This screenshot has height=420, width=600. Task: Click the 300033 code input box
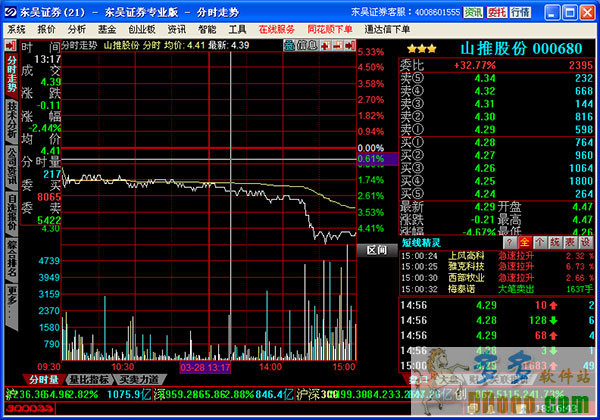point(30,409)
